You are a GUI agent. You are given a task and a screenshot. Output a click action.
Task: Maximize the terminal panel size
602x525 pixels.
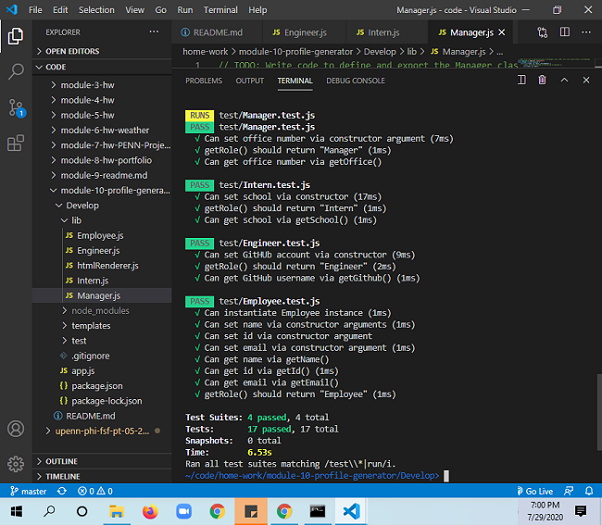[x=564, y=80]
